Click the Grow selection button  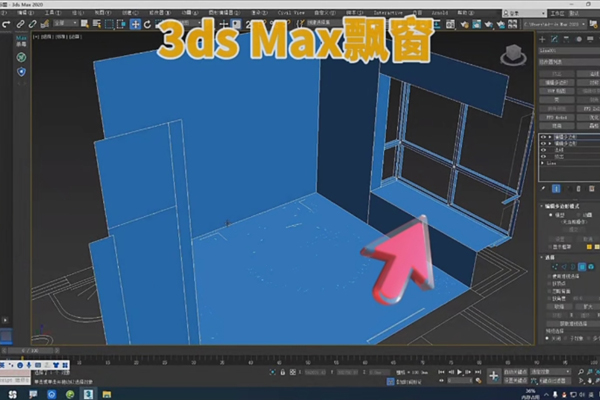(x=588, y=307)
